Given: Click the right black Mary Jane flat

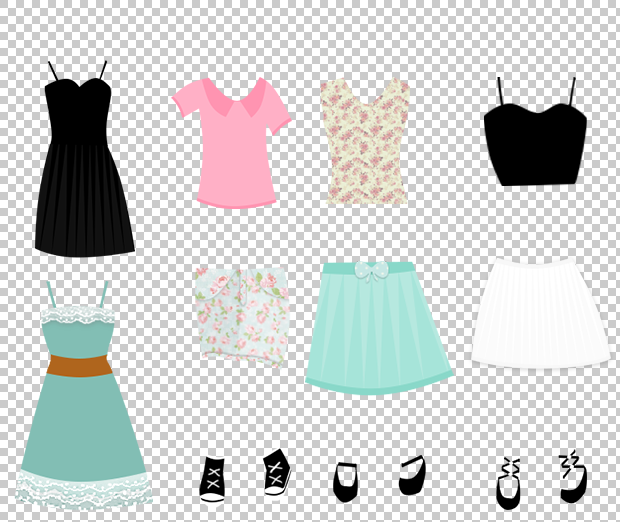Looking at the screenshot, I should click(412, 475).
